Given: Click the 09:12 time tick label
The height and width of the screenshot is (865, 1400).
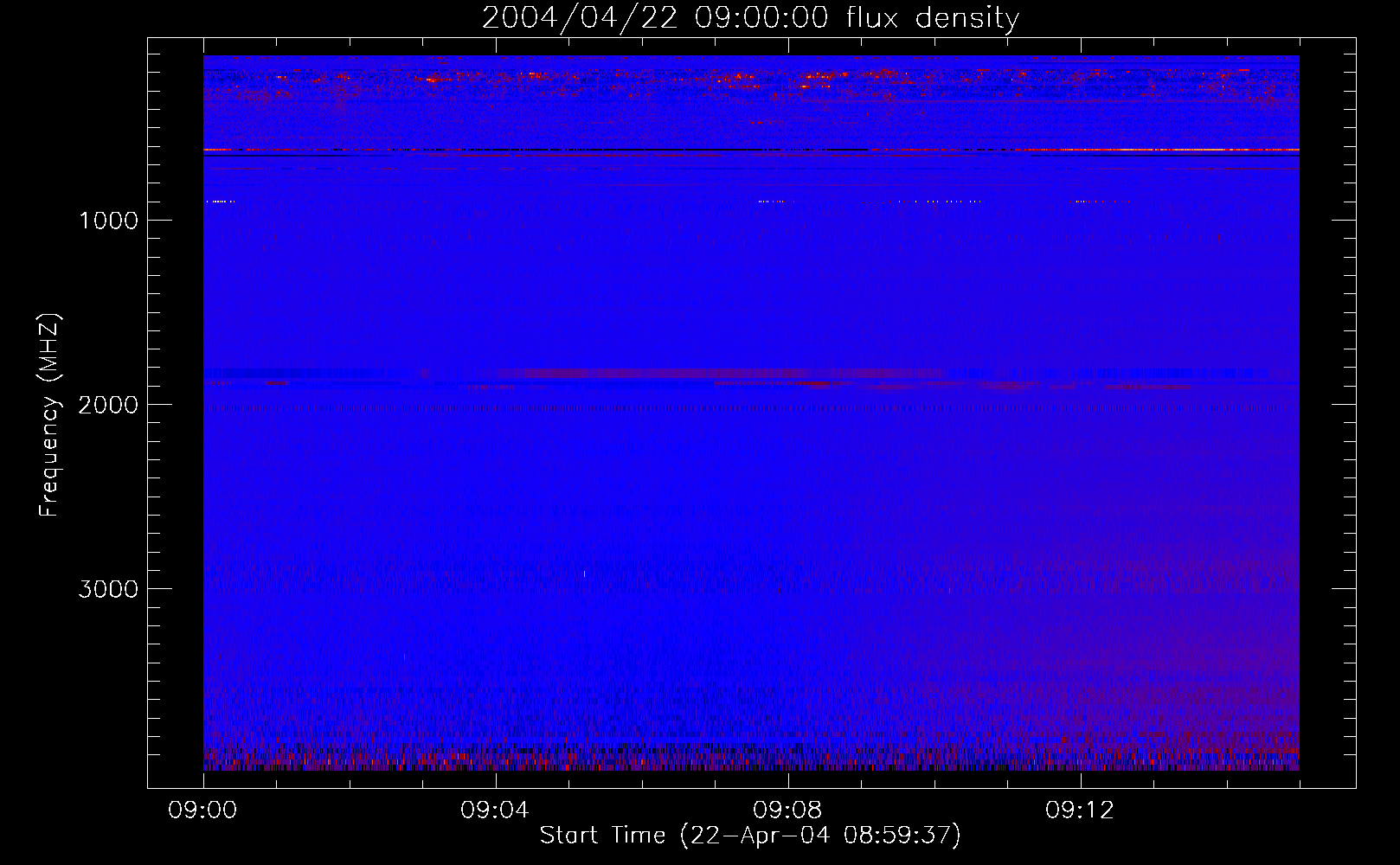Looking at the screenshot, I should coord(1080,811).
